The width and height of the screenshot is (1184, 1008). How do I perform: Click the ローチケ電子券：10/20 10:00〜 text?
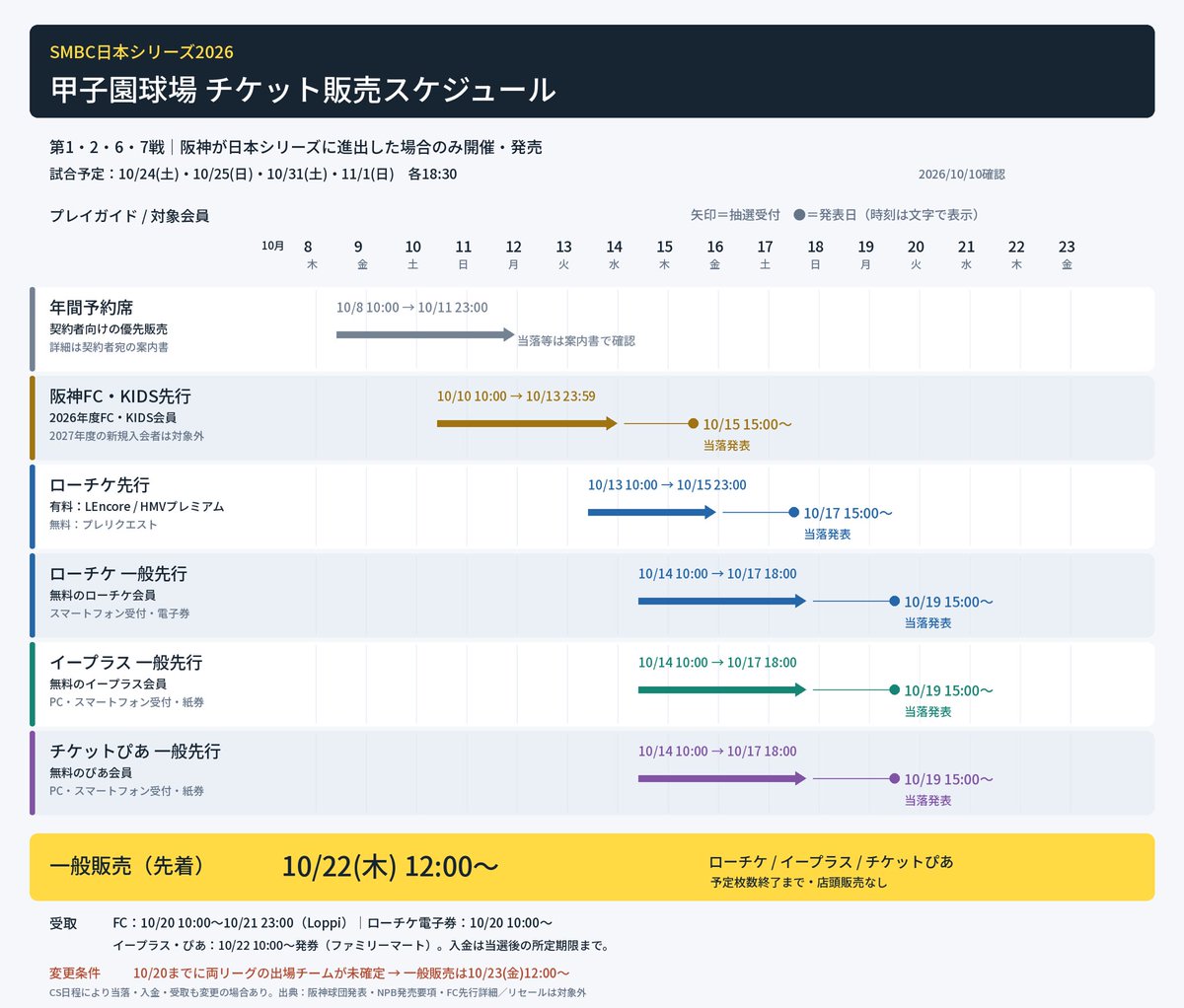click(x=460, y=923)
